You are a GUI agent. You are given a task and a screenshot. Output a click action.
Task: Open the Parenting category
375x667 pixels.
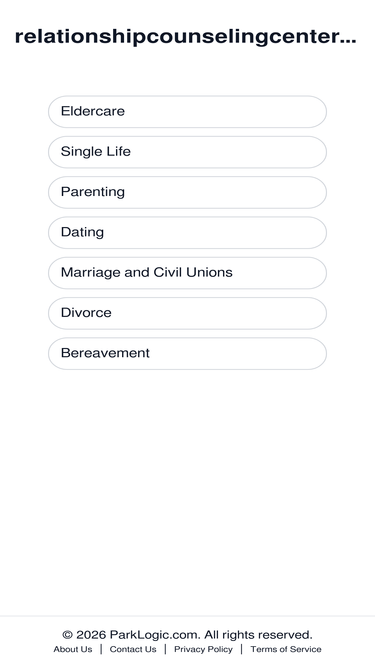187,192
